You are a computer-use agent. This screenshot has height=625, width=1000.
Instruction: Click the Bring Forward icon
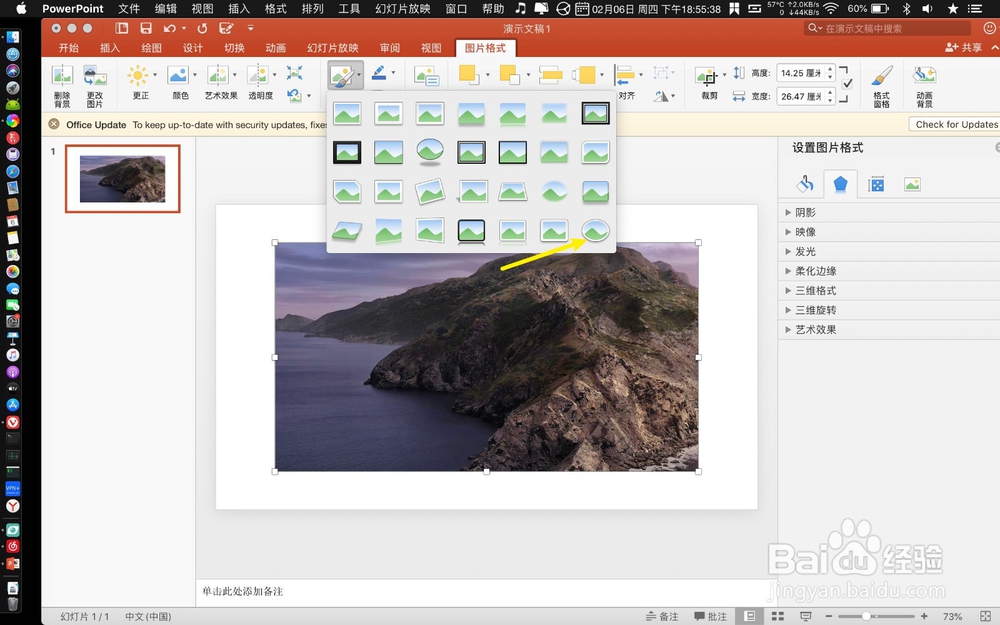[469, 75]
